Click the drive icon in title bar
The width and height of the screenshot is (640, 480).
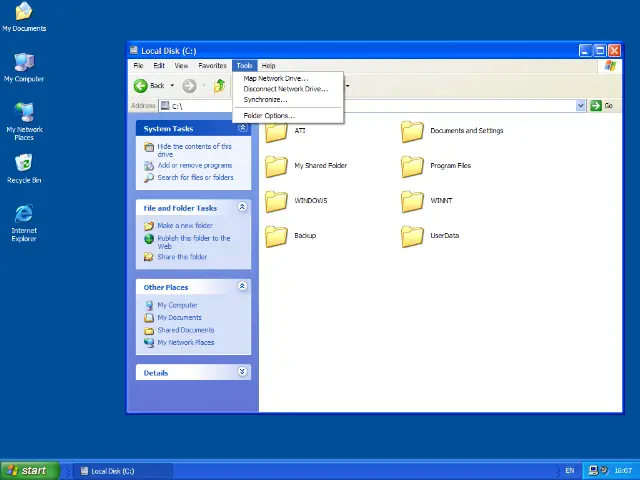133,50
